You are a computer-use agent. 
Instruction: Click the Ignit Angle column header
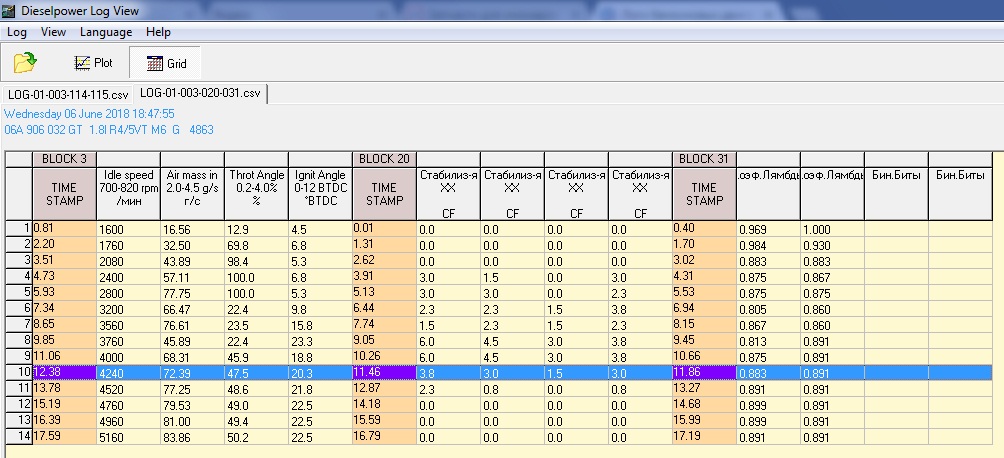[x=320, y=187]
